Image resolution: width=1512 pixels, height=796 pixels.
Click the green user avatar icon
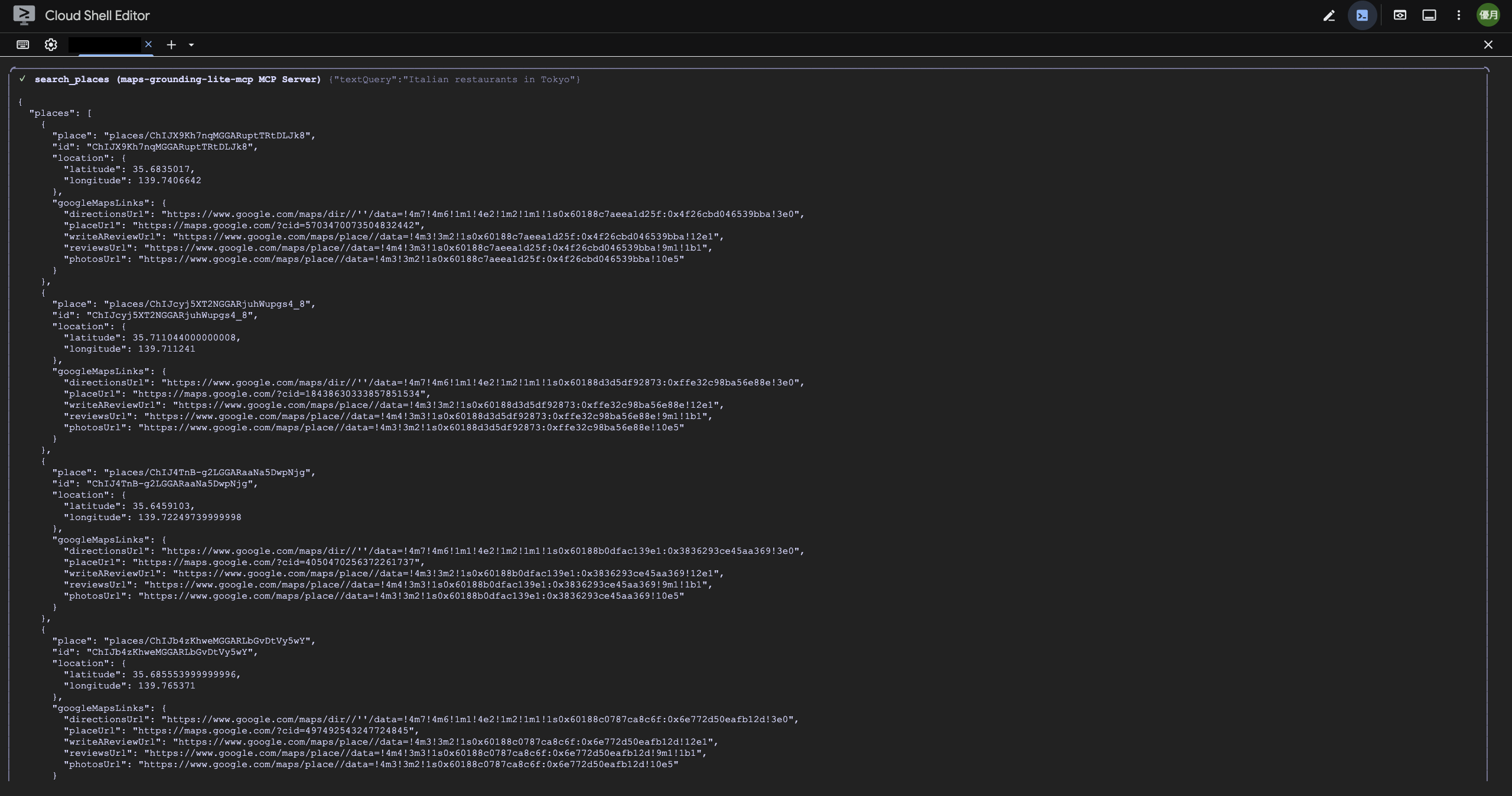pos(1488,15)
